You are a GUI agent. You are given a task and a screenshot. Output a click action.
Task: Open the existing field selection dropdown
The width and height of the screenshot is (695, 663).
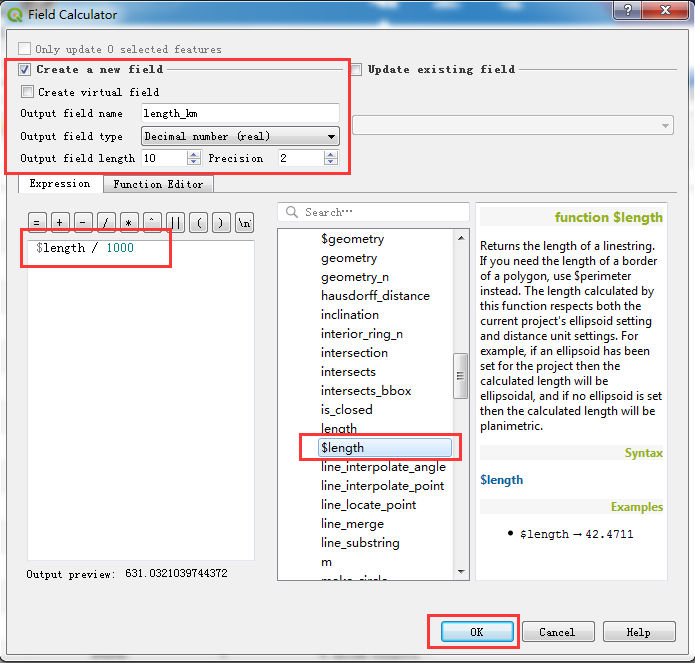(x=513, y=125)
